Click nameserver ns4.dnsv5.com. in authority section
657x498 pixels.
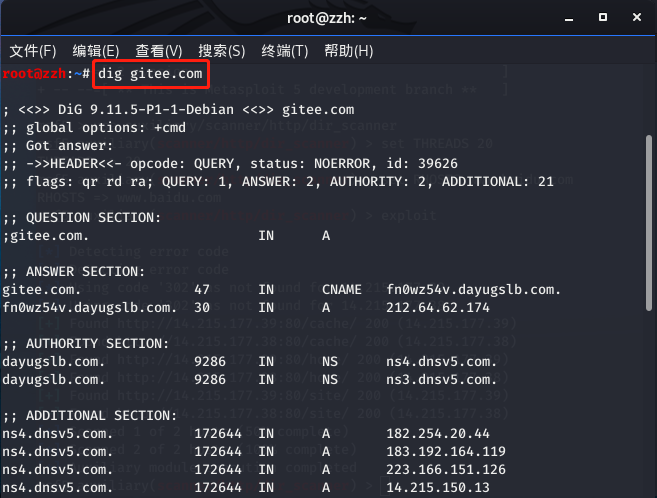click(442, 362)
